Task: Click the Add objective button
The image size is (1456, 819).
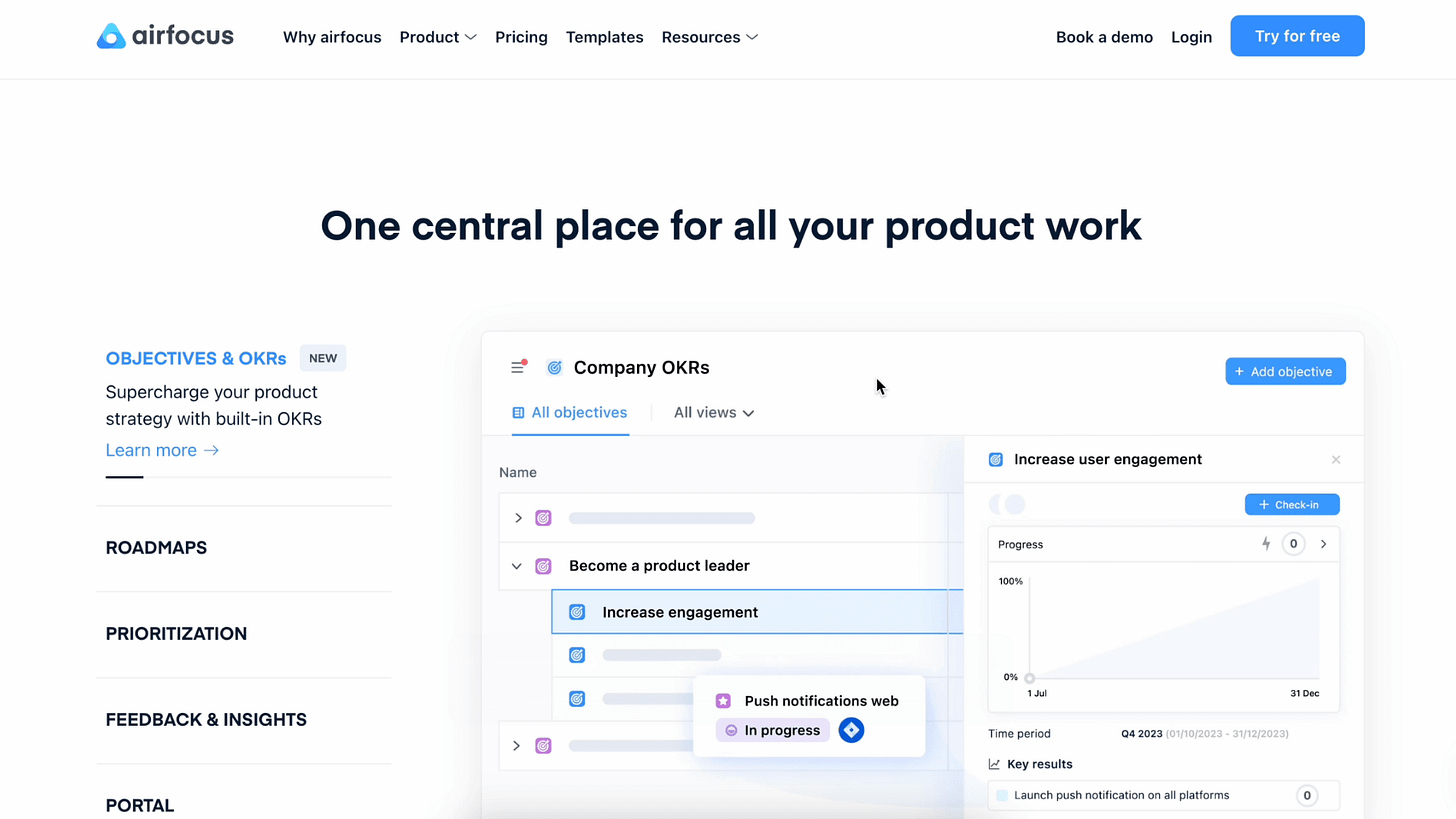Action: click(1285, 371)
